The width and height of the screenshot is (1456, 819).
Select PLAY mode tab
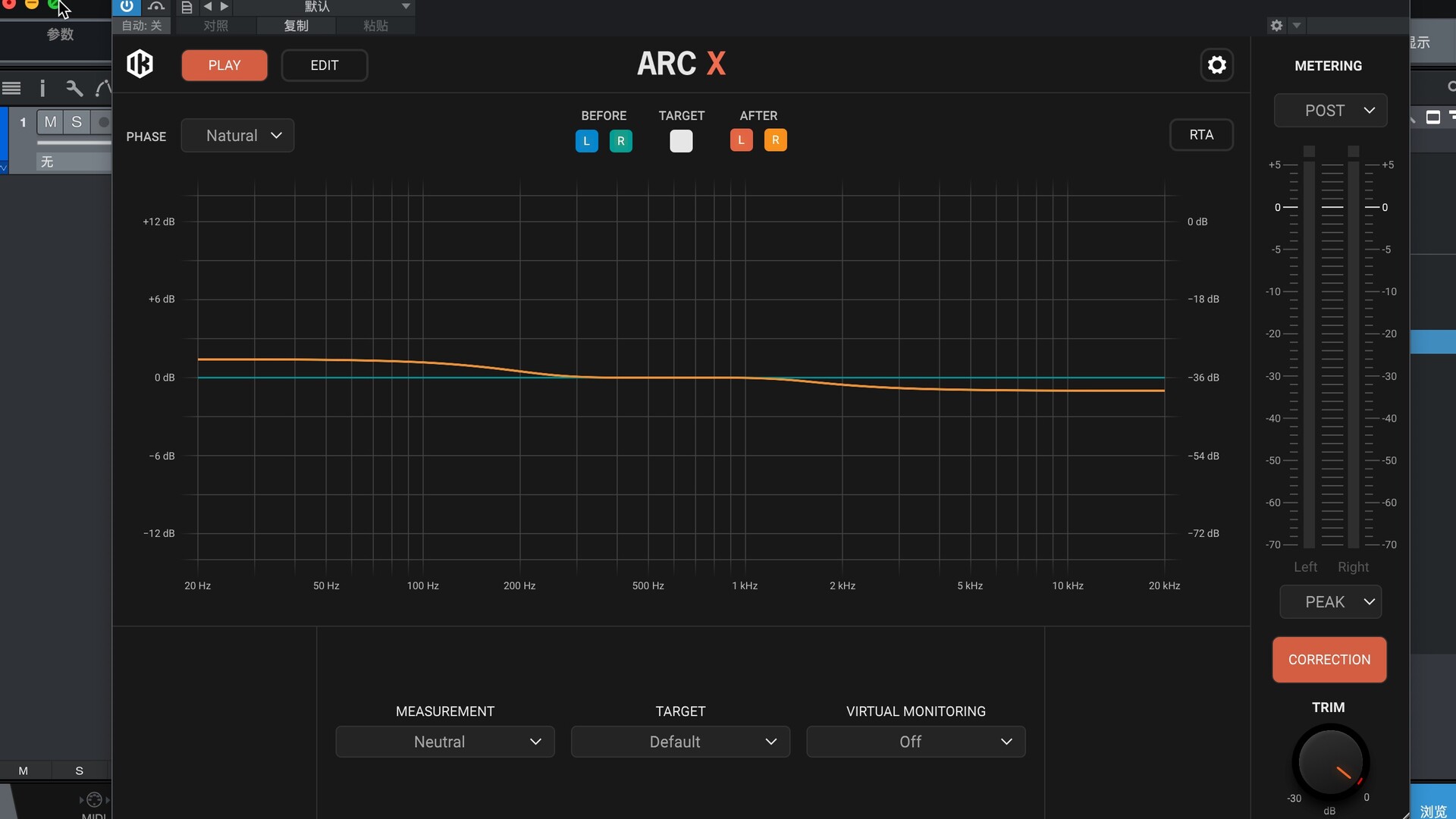tap(224, 65)
